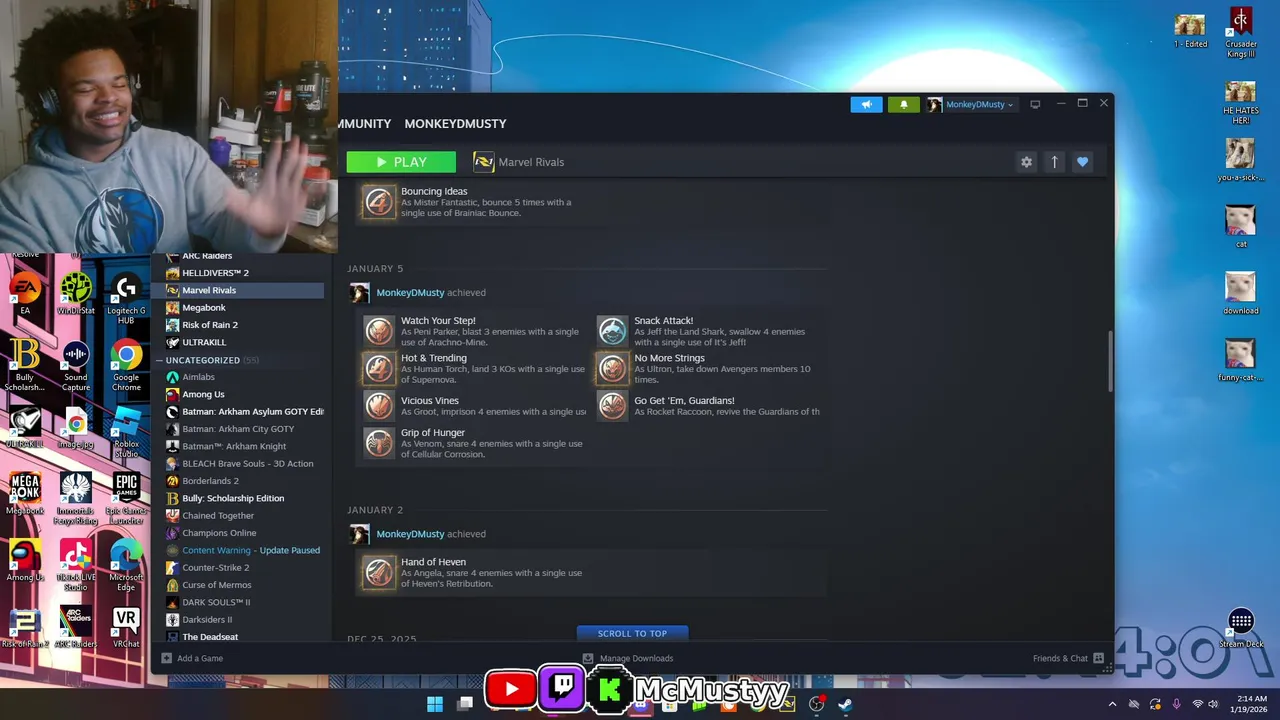Show hidden system tray icons

(x=1112, y=704)
